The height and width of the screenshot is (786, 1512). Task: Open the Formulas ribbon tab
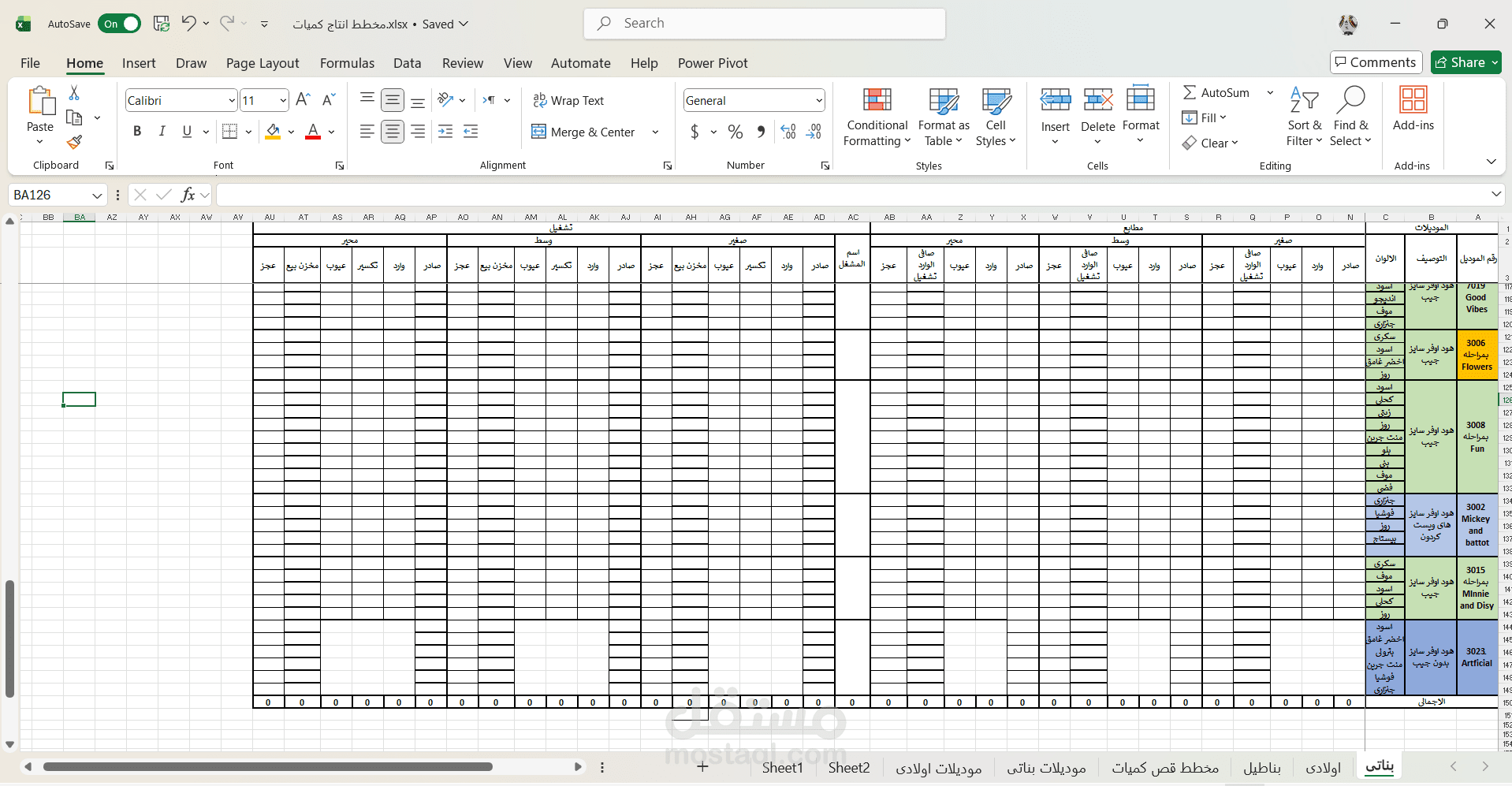[347, 63]
